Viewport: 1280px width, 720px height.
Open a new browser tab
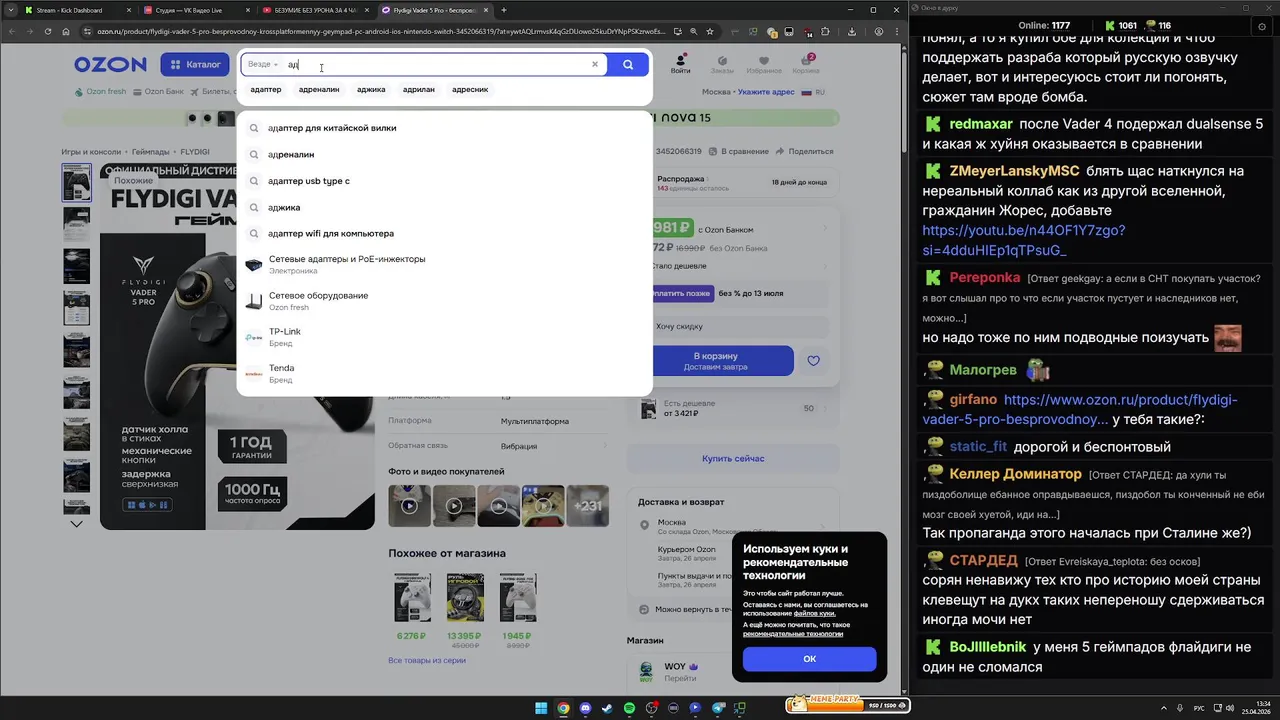[504, 10]
